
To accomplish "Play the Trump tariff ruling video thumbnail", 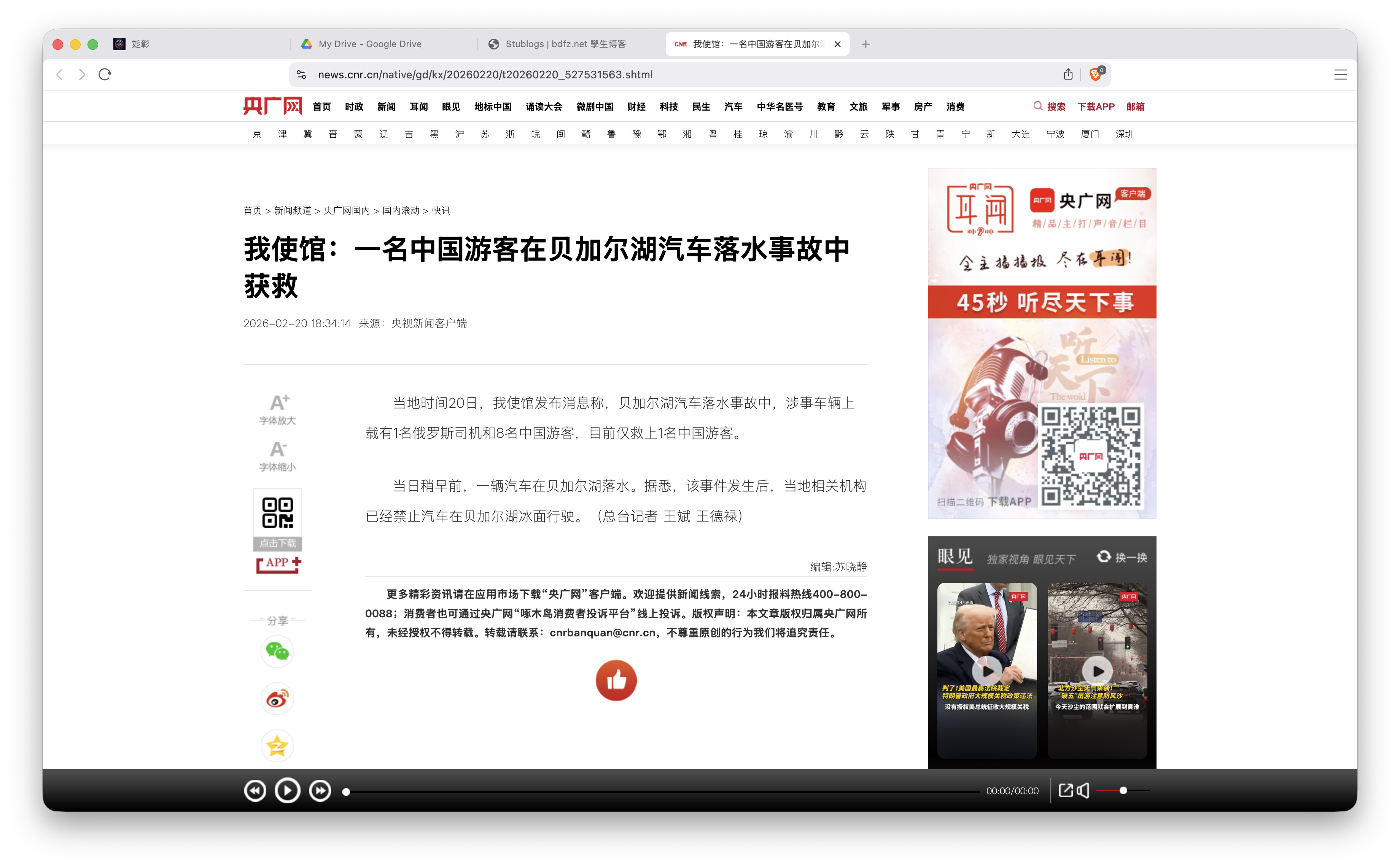I will tap(987, 671).
